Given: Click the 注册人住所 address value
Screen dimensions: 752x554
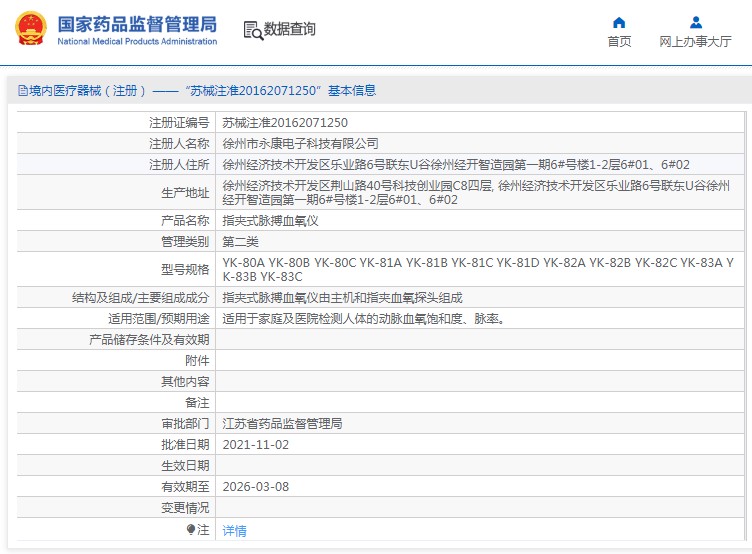Looking at the screenshot, I should point(456,165).
